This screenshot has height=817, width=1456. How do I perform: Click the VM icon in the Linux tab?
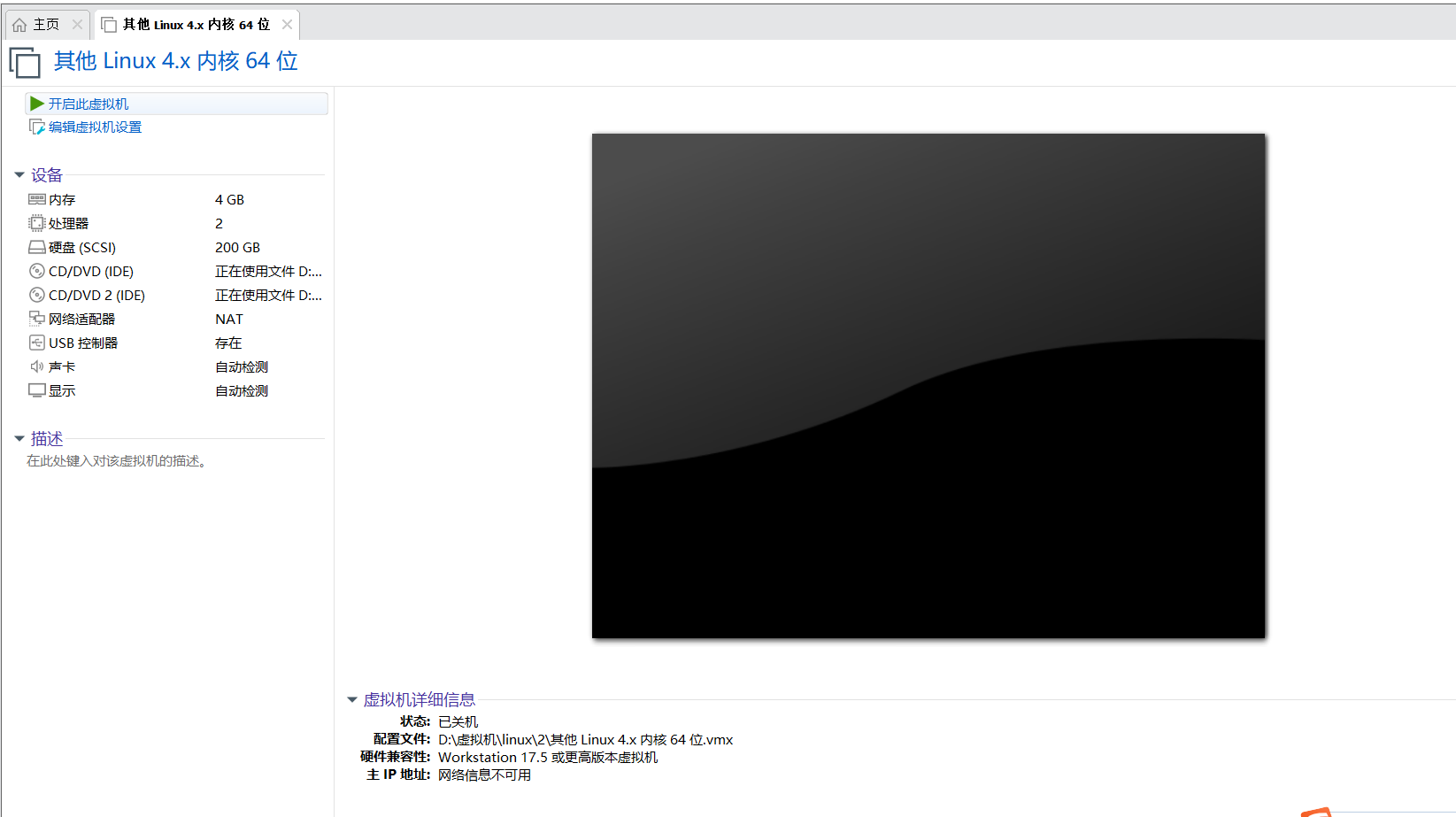click(109, 25)
